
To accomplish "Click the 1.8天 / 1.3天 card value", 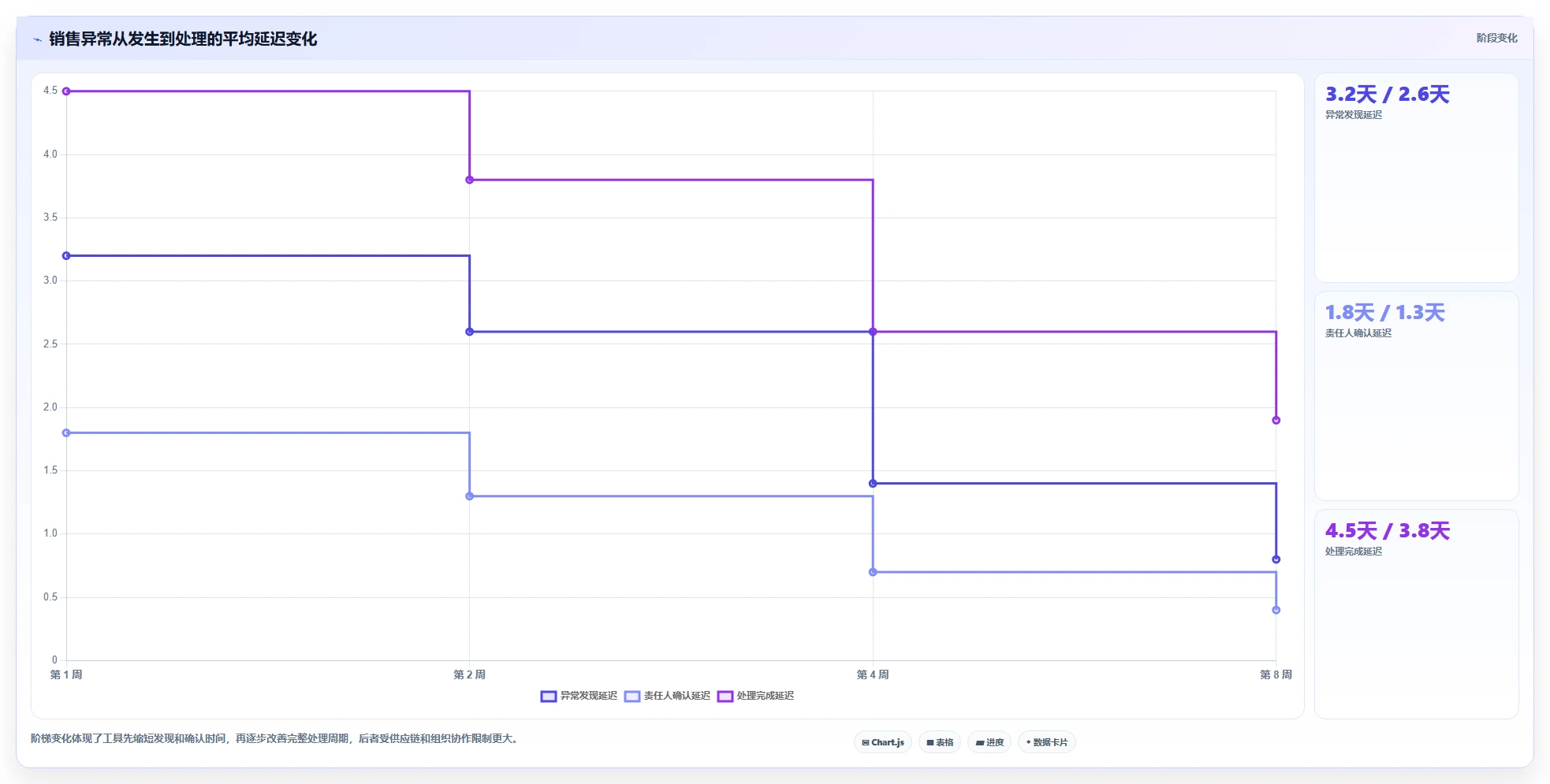I will tap(1384, 313).
